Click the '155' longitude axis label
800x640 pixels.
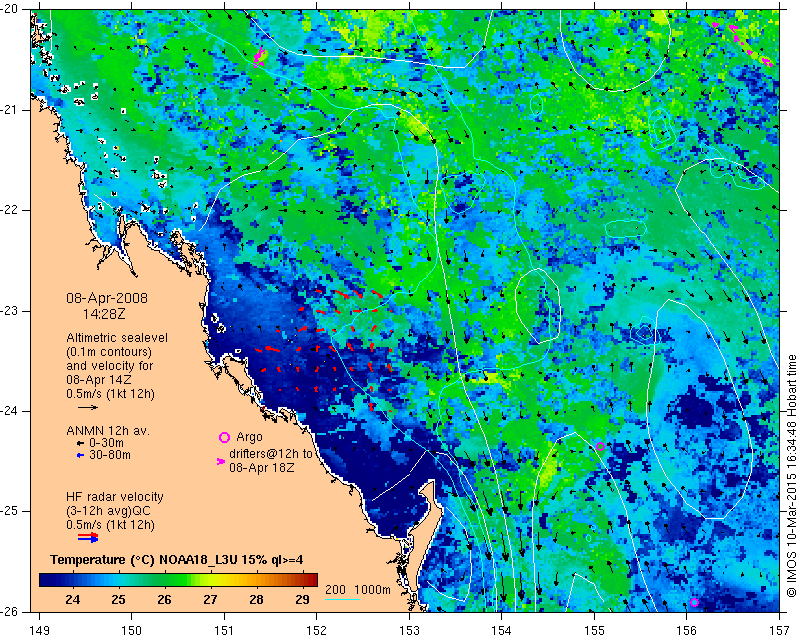pos(594,631)
